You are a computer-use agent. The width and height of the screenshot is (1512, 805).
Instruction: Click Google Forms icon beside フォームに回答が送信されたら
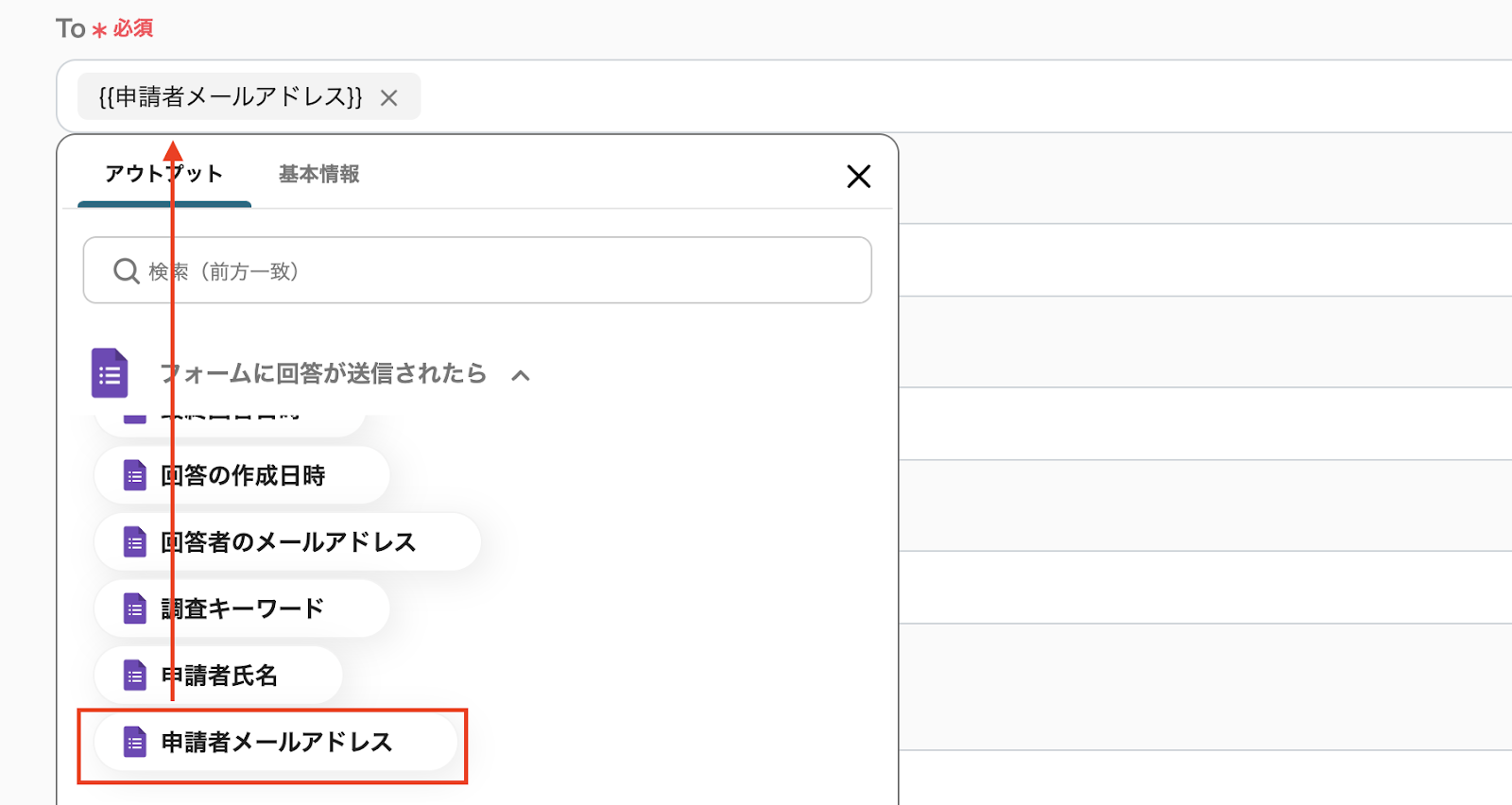click(110, 373)
